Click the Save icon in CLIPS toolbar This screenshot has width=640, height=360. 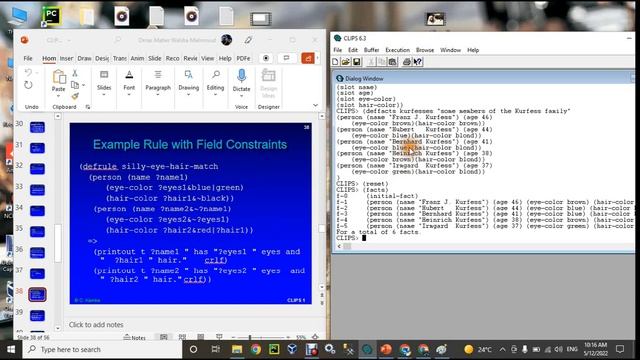[356, 62]
